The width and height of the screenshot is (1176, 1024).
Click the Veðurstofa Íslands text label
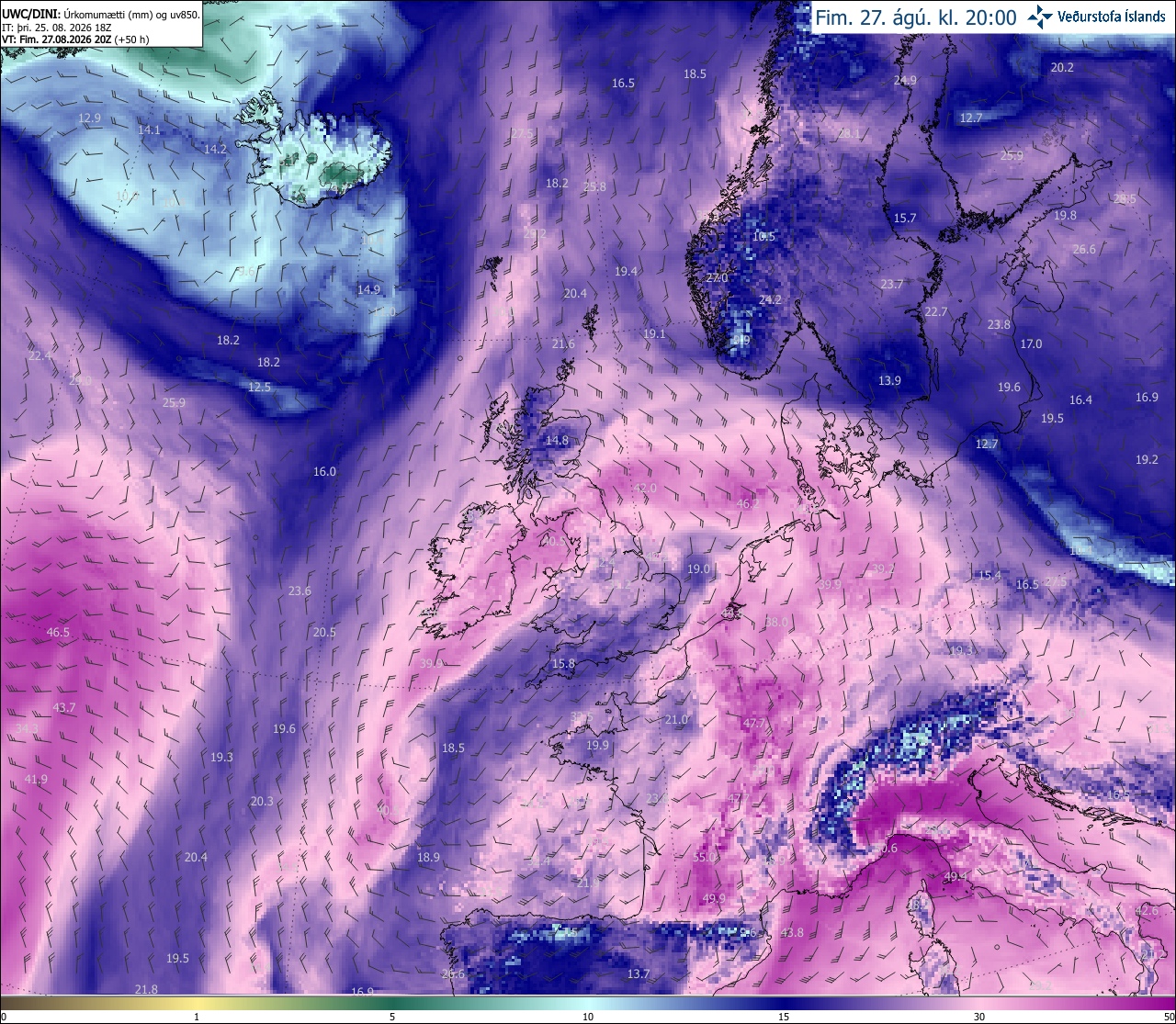[1112, 17]
